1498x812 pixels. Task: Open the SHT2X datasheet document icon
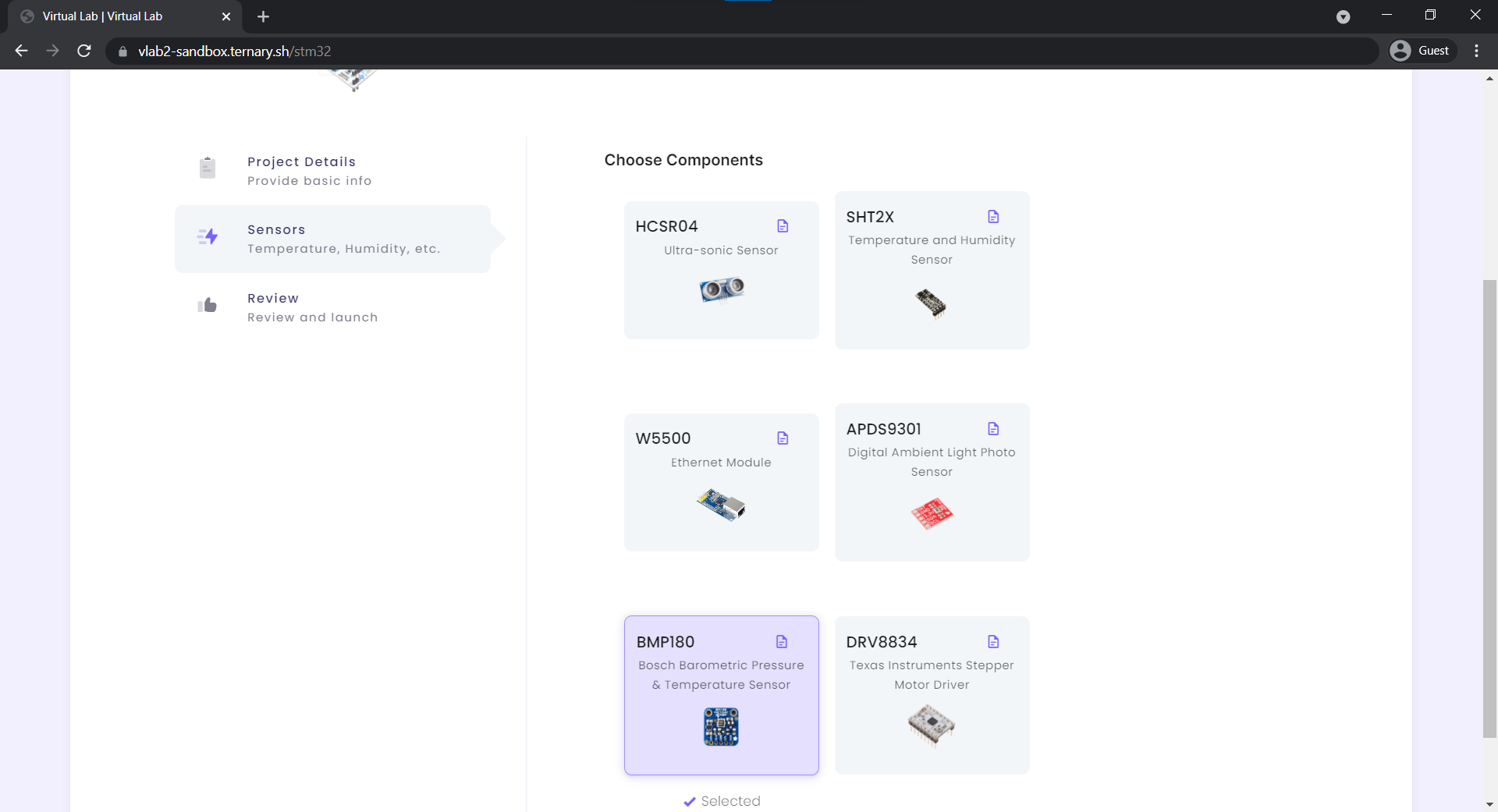tap(993, 217)
